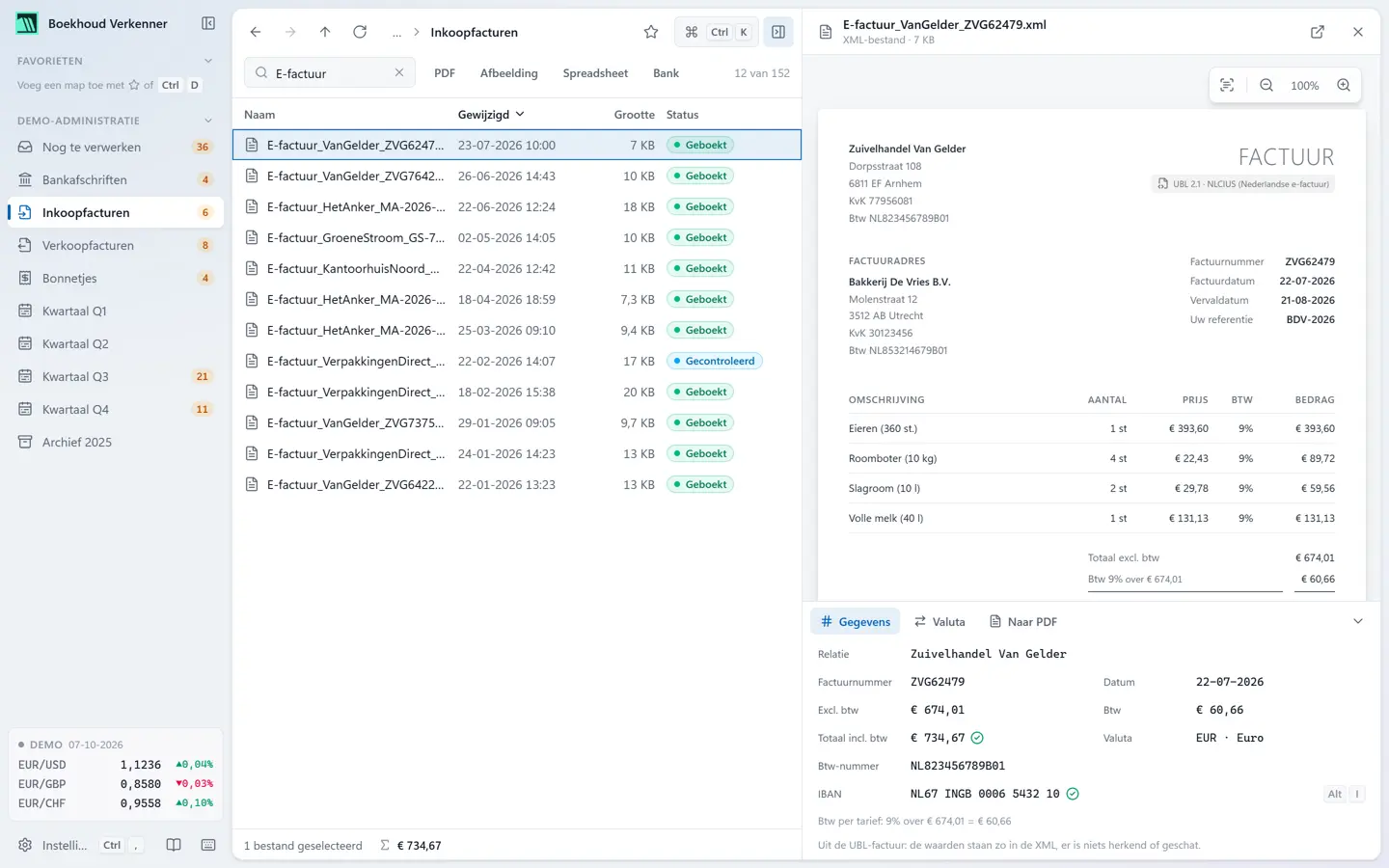Image resolution: width=1389 pixels, height=868 pixels.
Task: Select E-factuur_GroeneStroom file row
Action: click(517, 237)
